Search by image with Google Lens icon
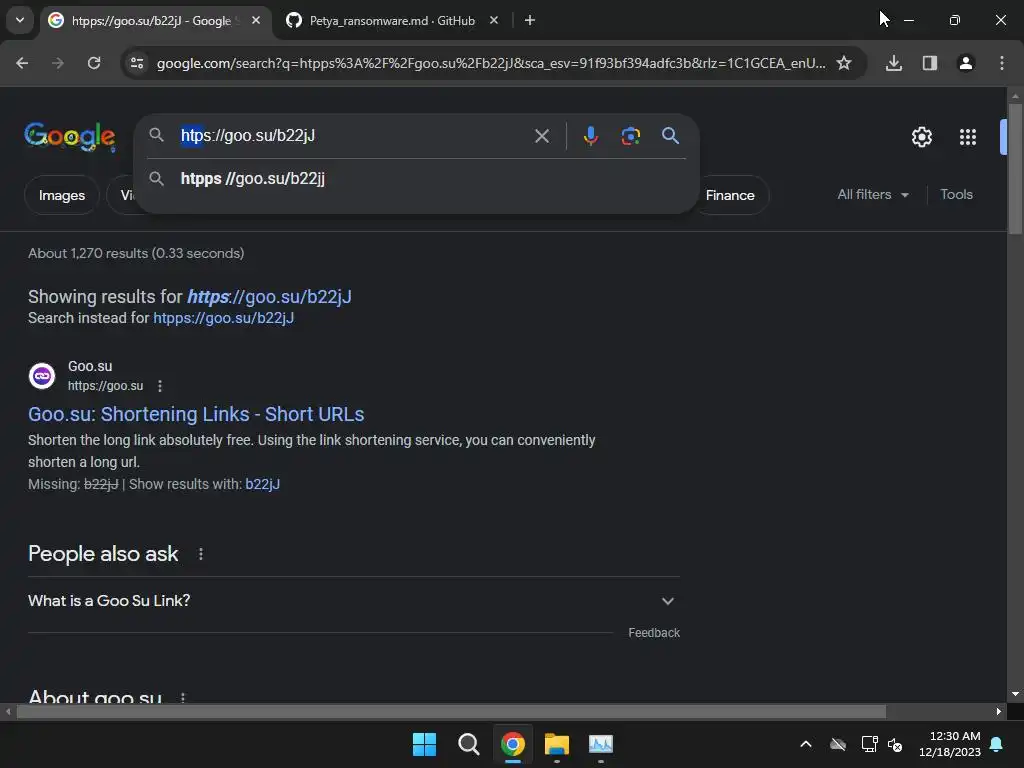The height and width of the screenshot is (768, 1024). [630, 136]
